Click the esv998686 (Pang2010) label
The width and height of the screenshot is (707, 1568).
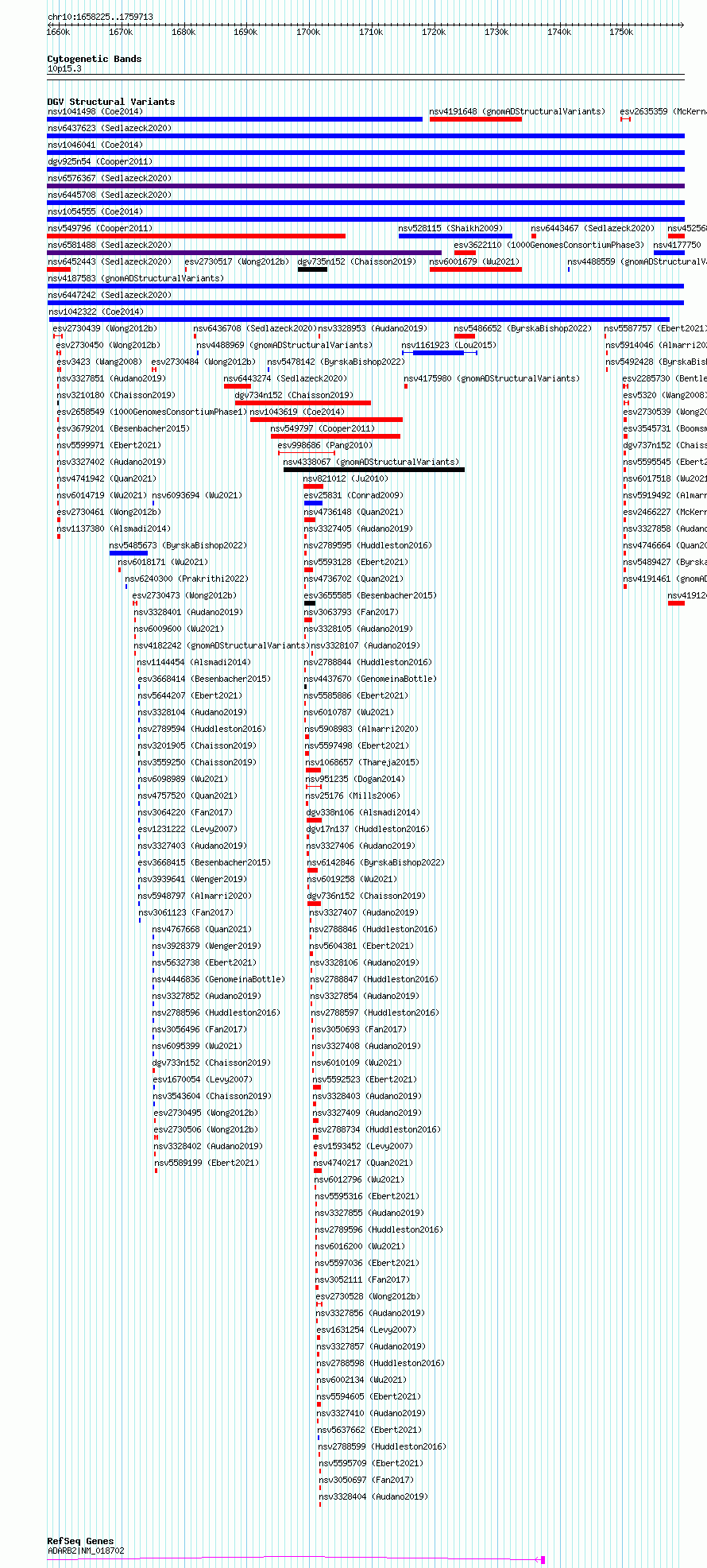(325, 445)
